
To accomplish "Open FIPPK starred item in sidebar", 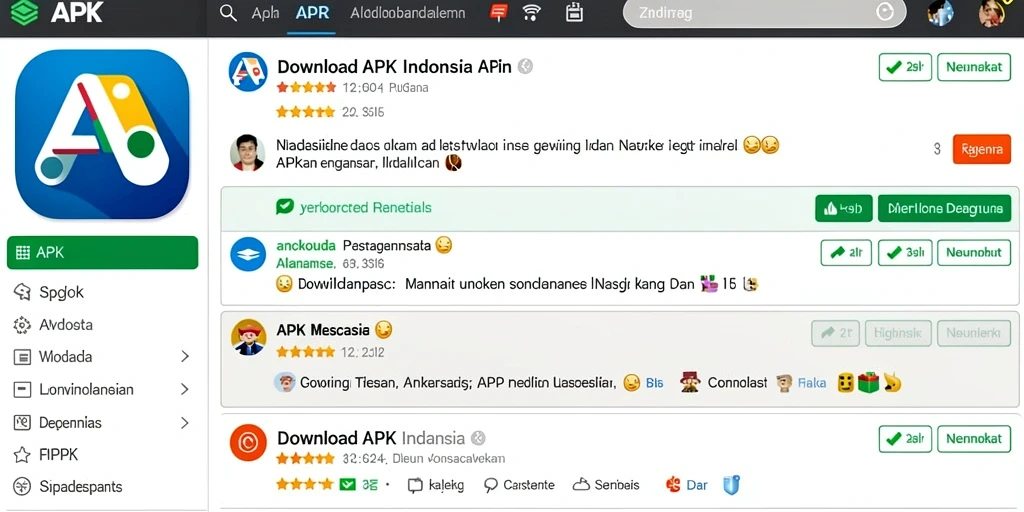I will click(x=58, y=455).
